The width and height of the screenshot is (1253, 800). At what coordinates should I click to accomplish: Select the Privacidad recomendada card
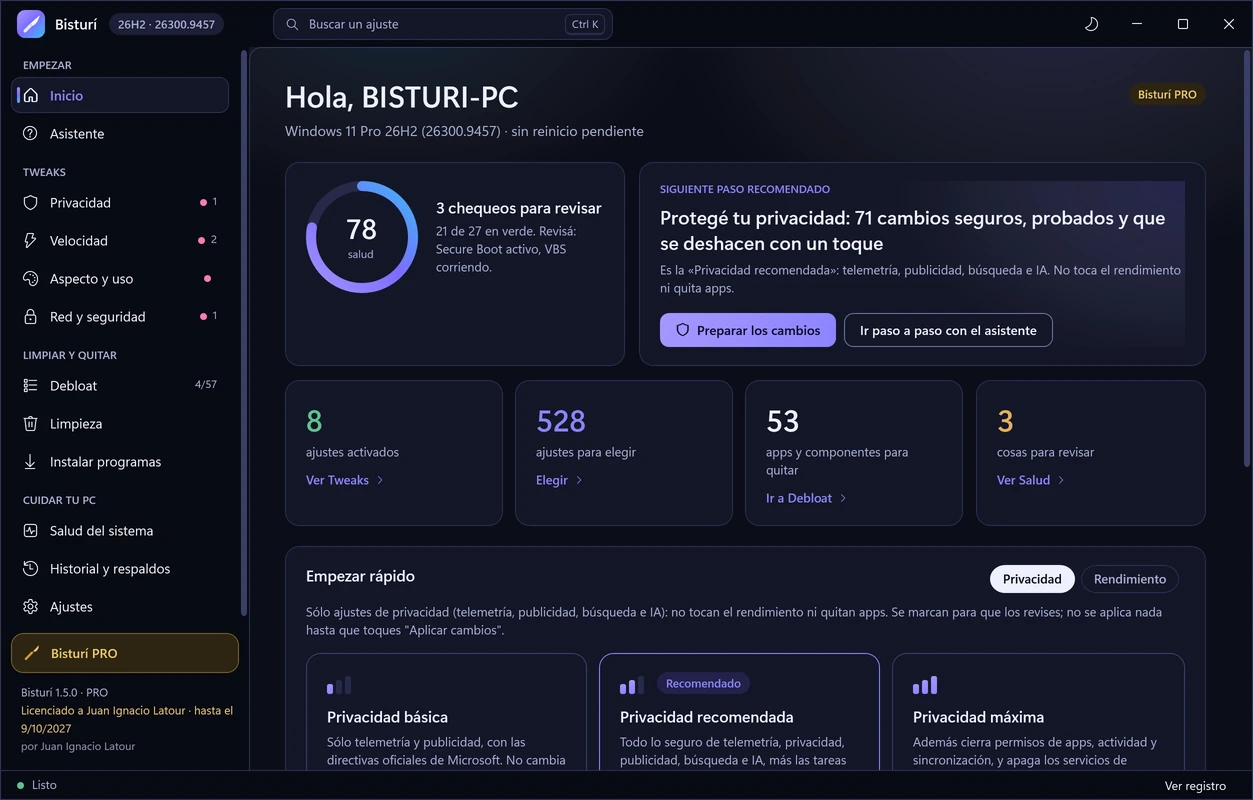(739, 712)
